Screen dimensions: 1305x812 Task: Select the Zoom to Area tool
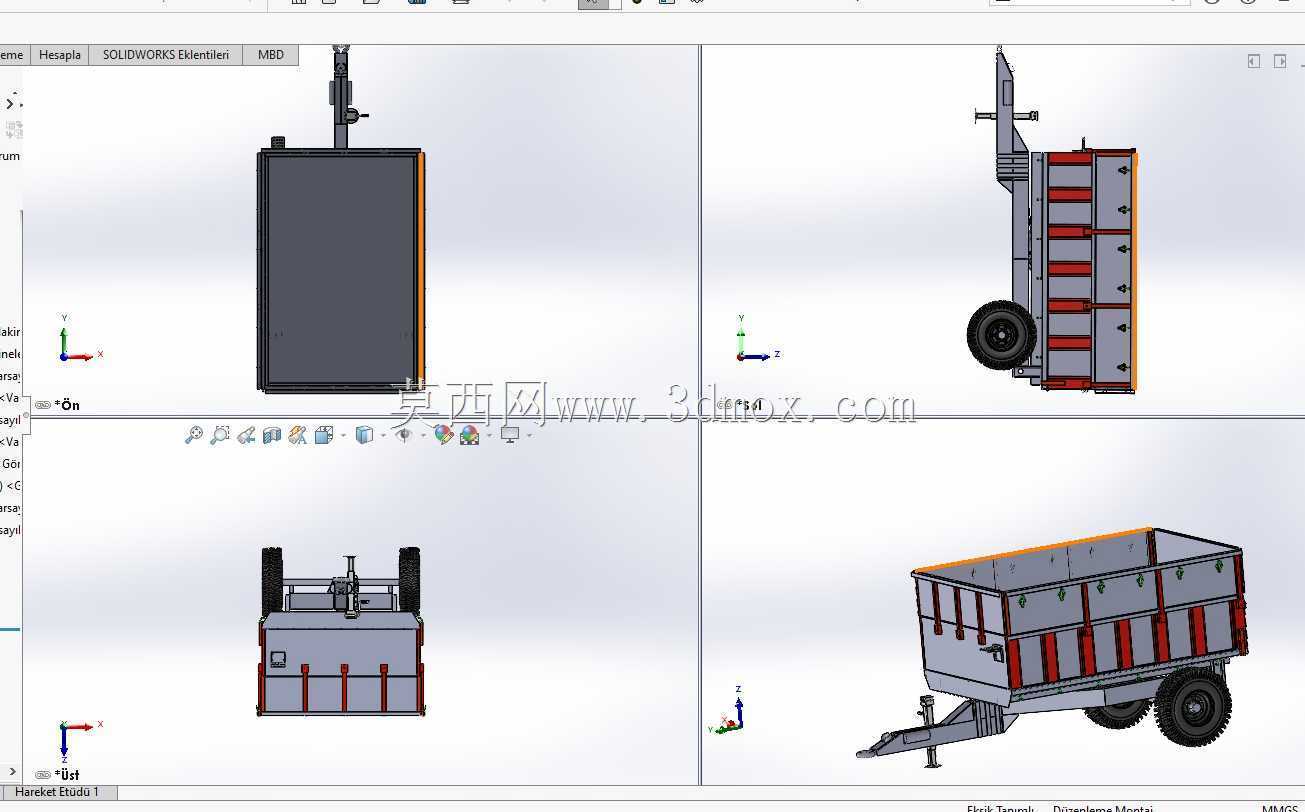(x=220, y=435)
